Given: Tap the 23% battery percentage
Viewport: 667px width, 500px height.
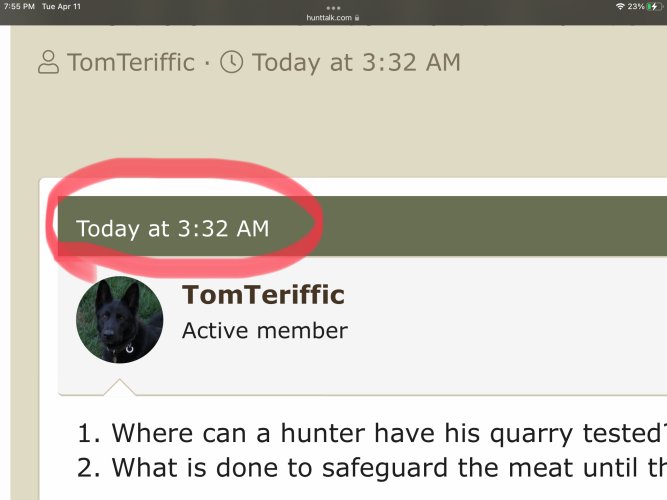Looking at the screenshot, I should pos(636,6).
